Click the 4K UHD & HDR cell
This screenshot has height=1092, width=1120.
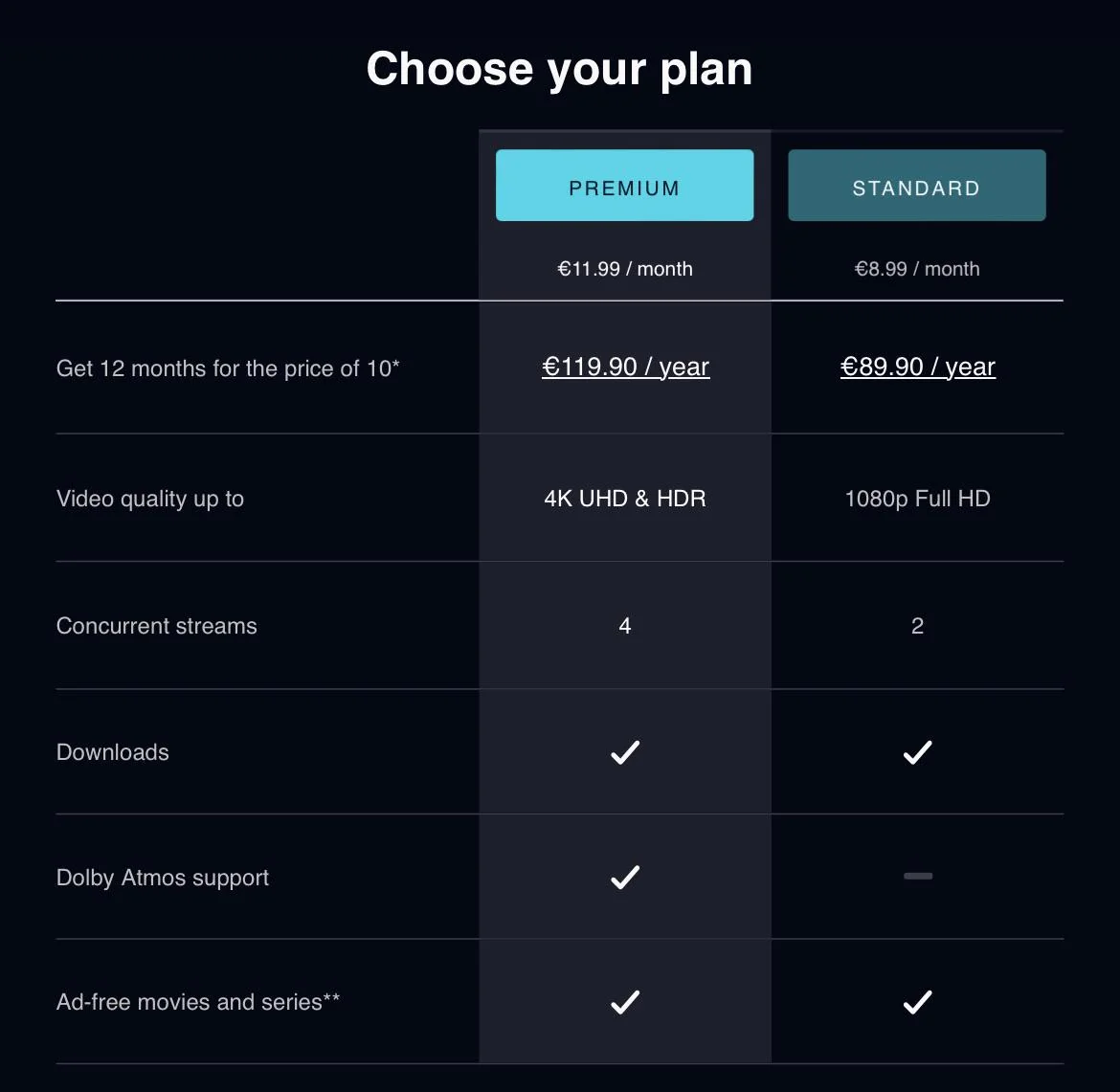(624, 499)
